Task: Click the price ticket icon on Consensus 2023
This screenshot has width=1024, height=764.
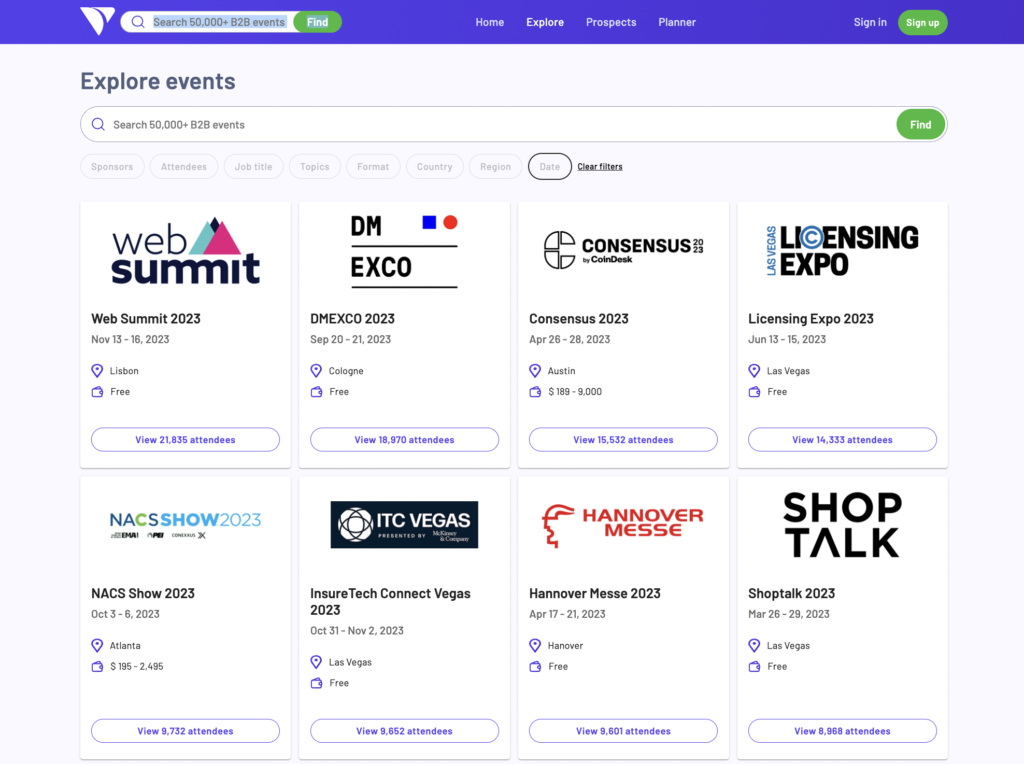Action: tap(533, 391)
